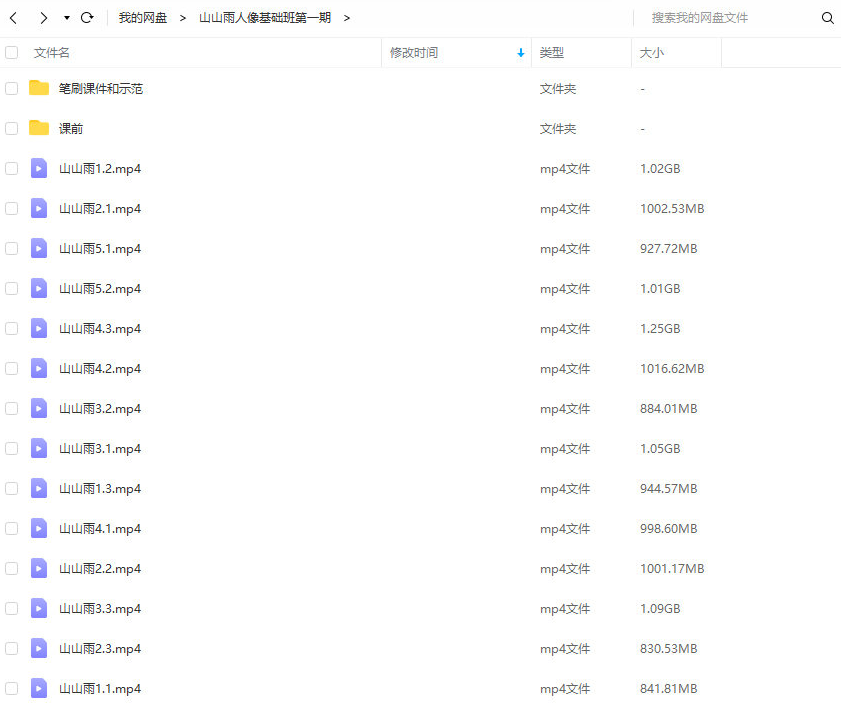Open the file 山山雨5.2.mp4
The width and height of the screenshot is (841, 710).
[100, 288]
